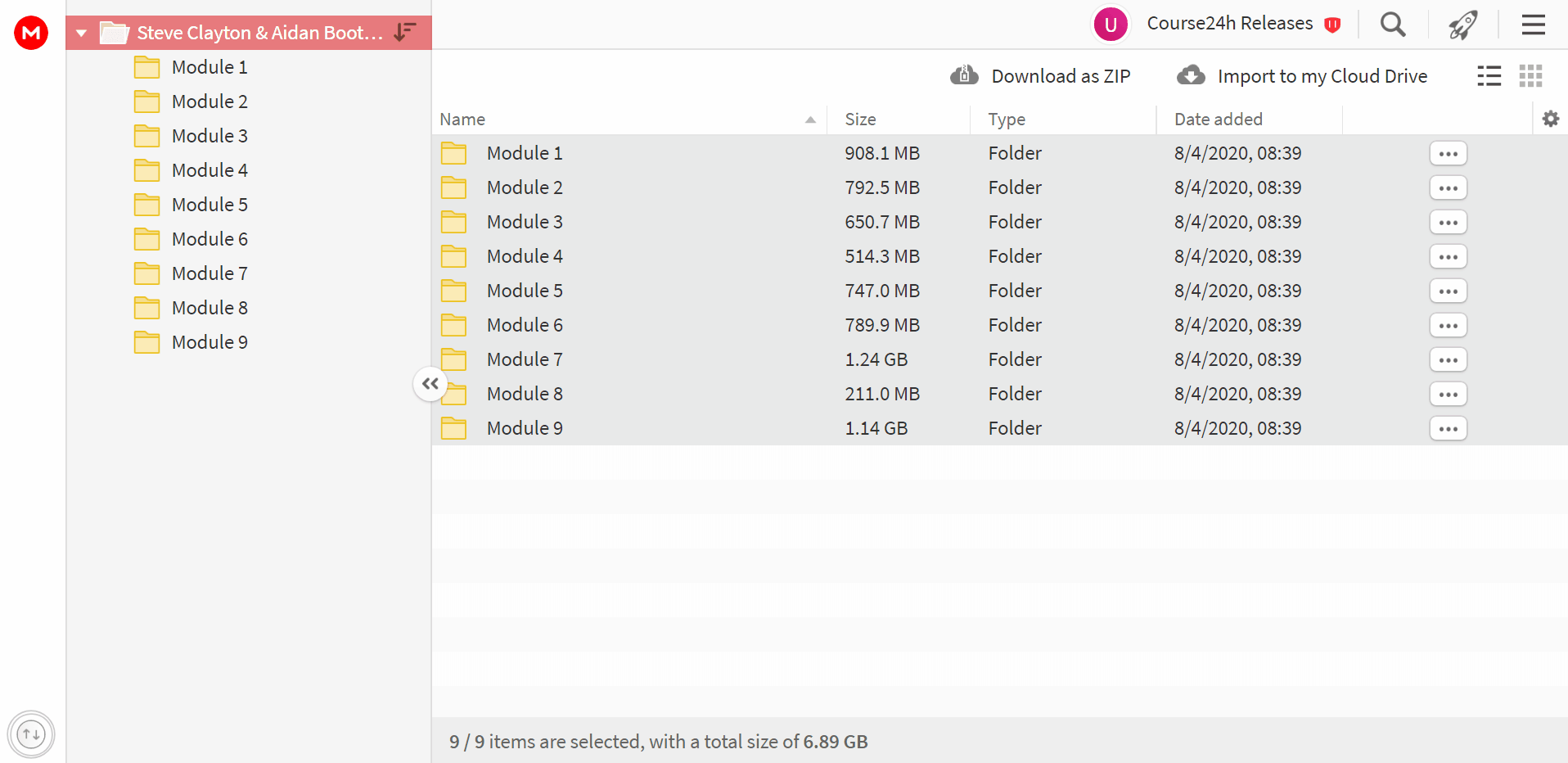Open column settings gear icon

click(1551, 119)
